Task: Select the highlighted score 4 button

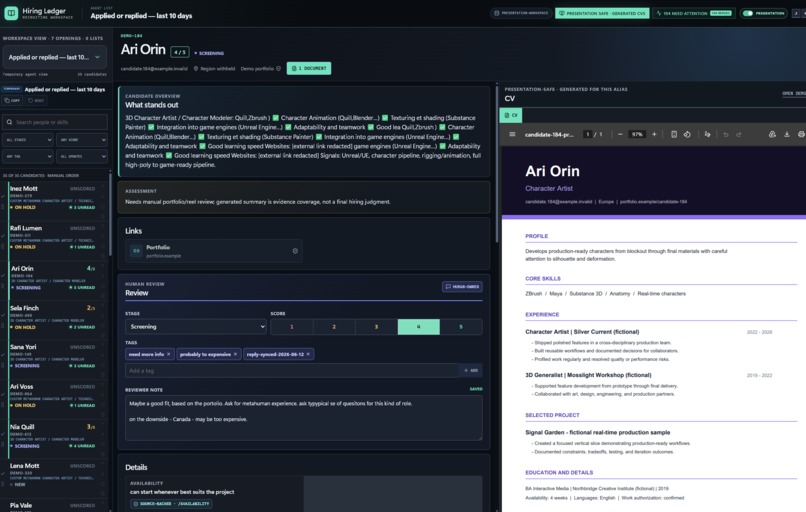Action: coord(418,326)
